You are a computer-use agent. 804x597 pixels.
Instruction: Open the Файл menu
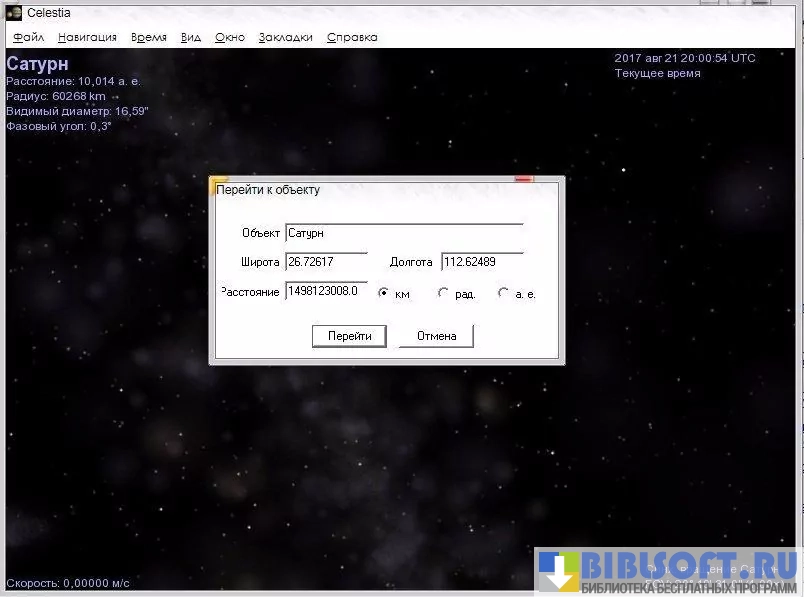pyautogui.click(x=28, y=37)
